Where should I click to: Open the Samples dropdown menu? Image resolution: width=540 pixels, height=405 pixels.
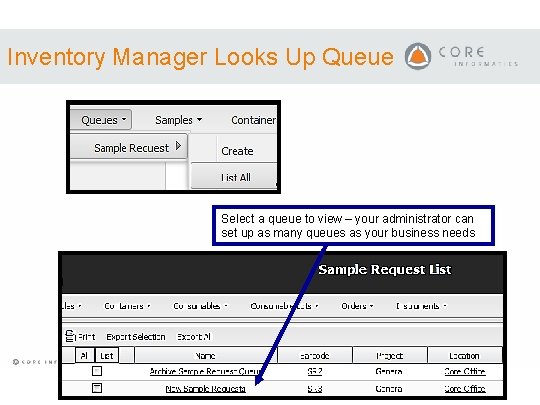pyautogui.click(x=178, y=120)
